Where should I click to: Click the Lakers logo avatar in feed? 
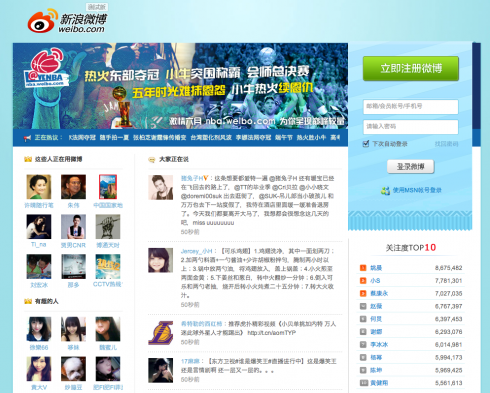click(161, 332)
